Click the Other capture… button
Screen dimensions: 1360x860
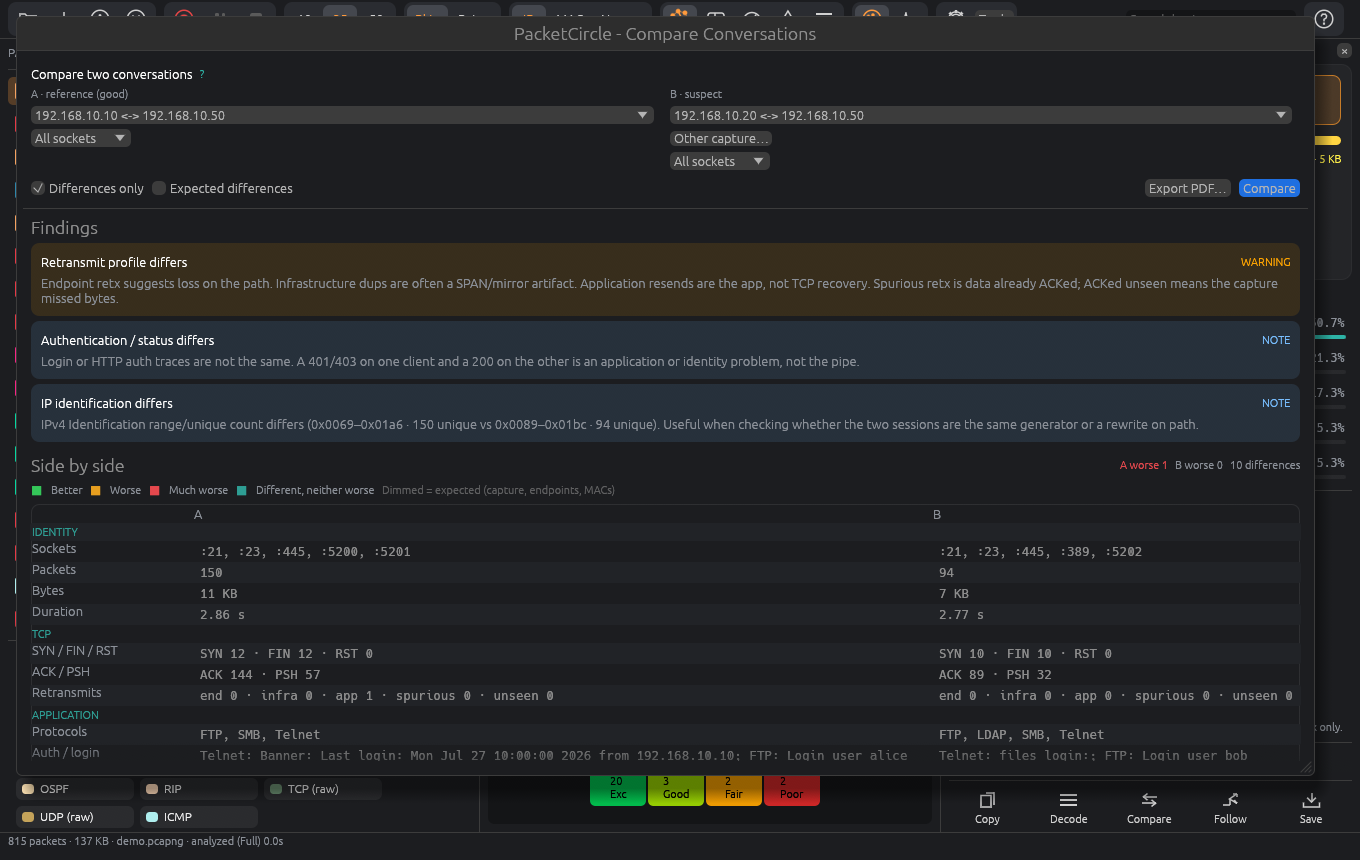click(x=721, y=138)
